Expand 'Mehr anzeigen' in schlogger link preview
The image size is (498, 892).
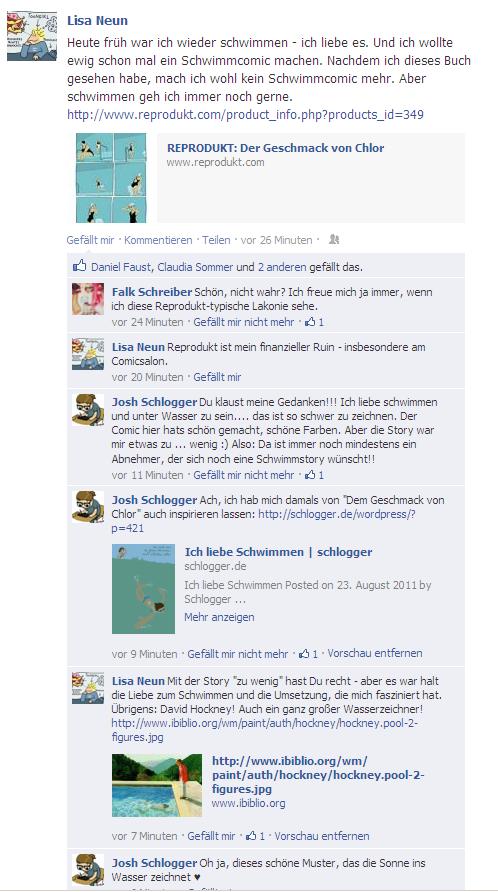coord(219,617)
